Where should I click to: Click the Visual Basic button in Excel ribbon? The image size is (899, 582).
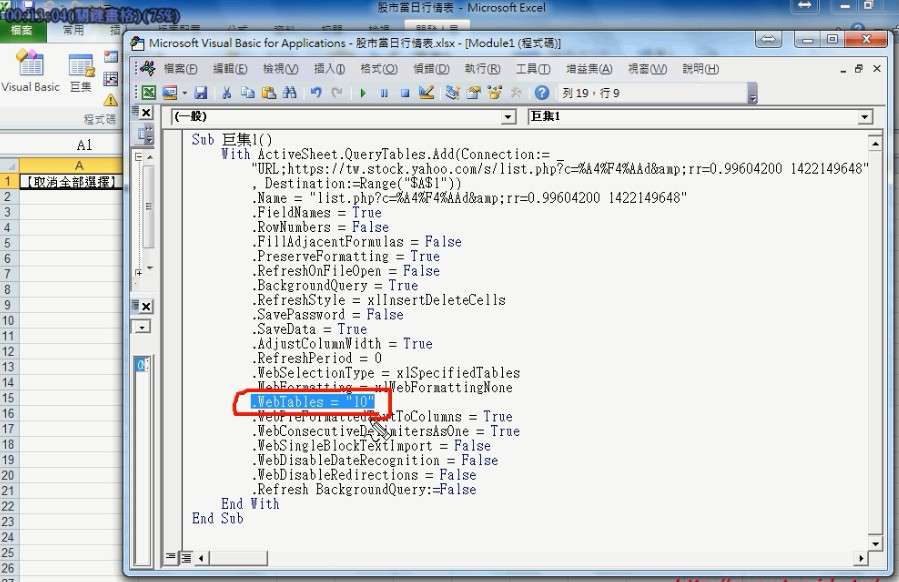31,71
